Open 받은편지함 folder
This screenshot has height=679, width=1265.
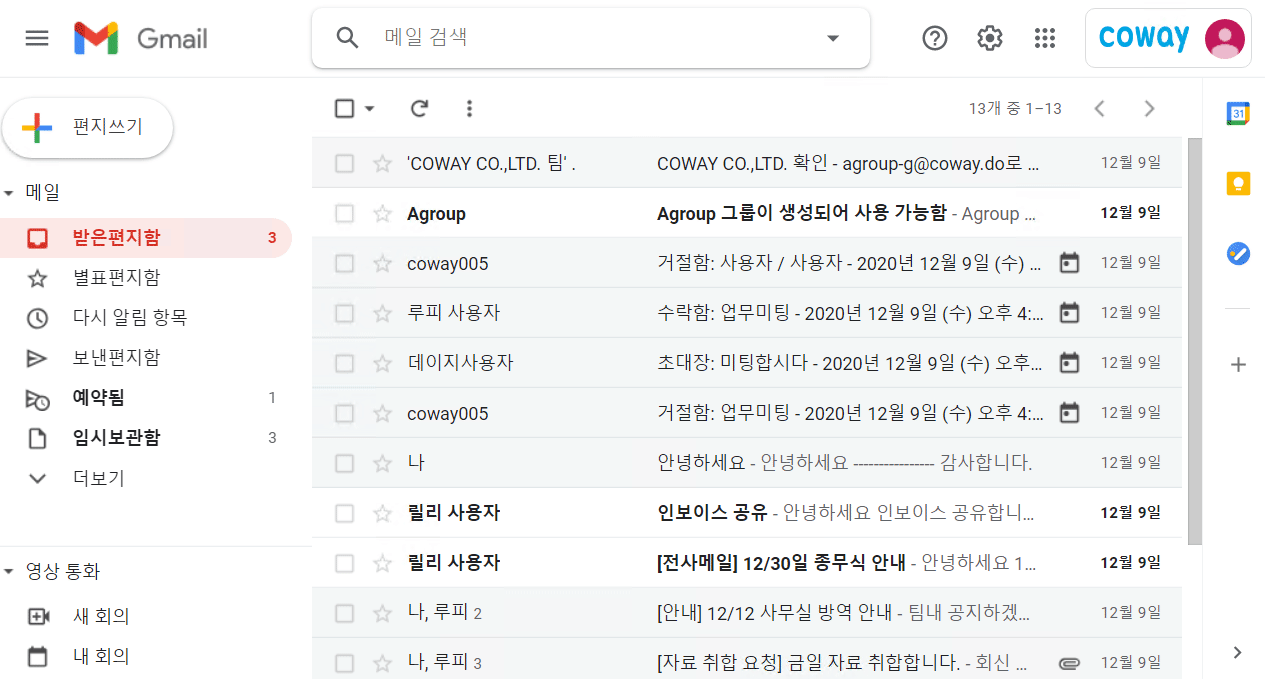146,238
